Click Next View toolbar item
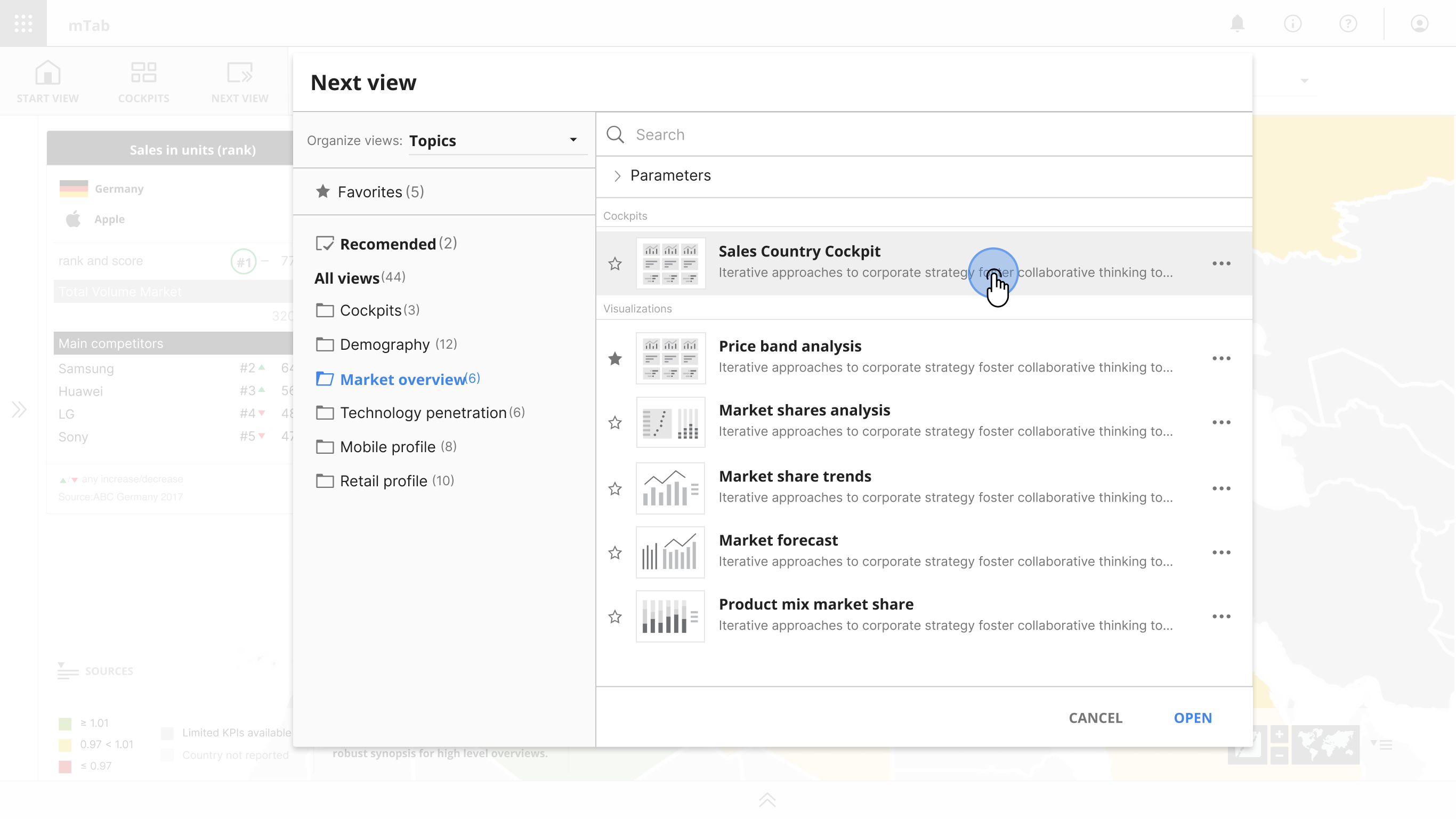The width and height of the screenshot is (1456, 819). 240,82
